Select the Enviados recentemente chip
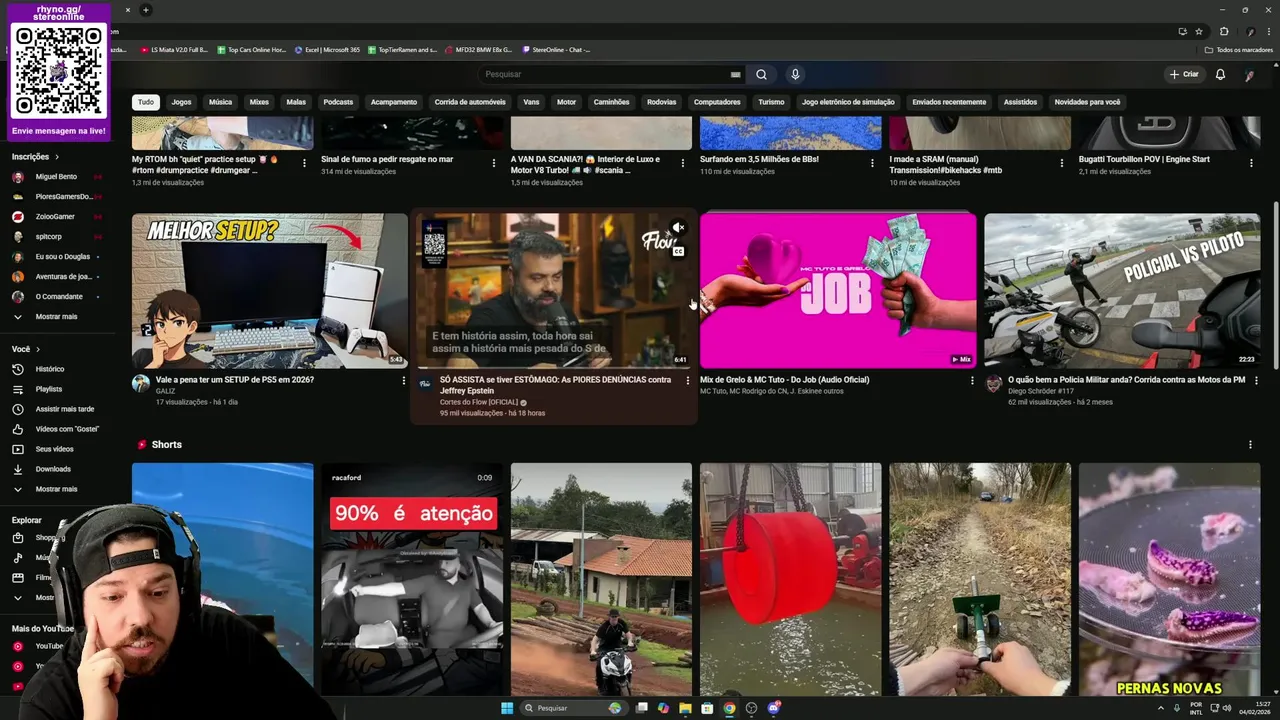Viewport: 1280px width, 720px height. (x=949, y=102)
